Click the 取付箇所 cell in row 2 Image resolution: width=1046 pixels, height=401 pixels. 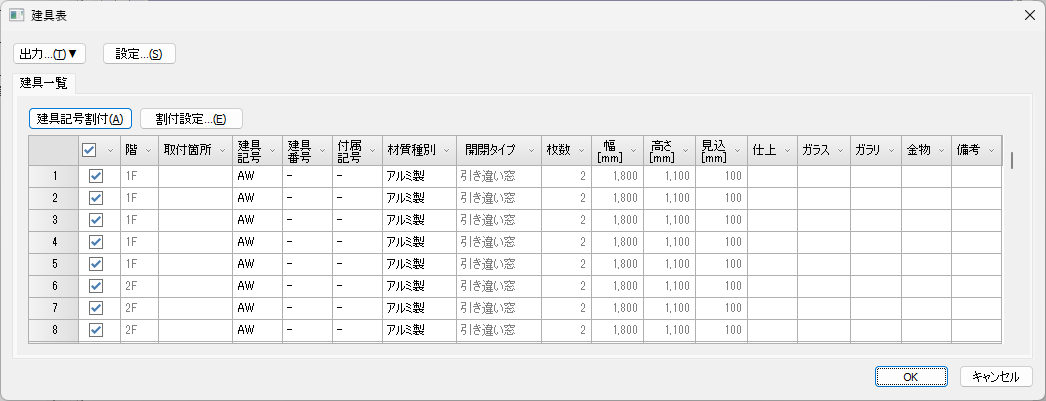(195, 197)
